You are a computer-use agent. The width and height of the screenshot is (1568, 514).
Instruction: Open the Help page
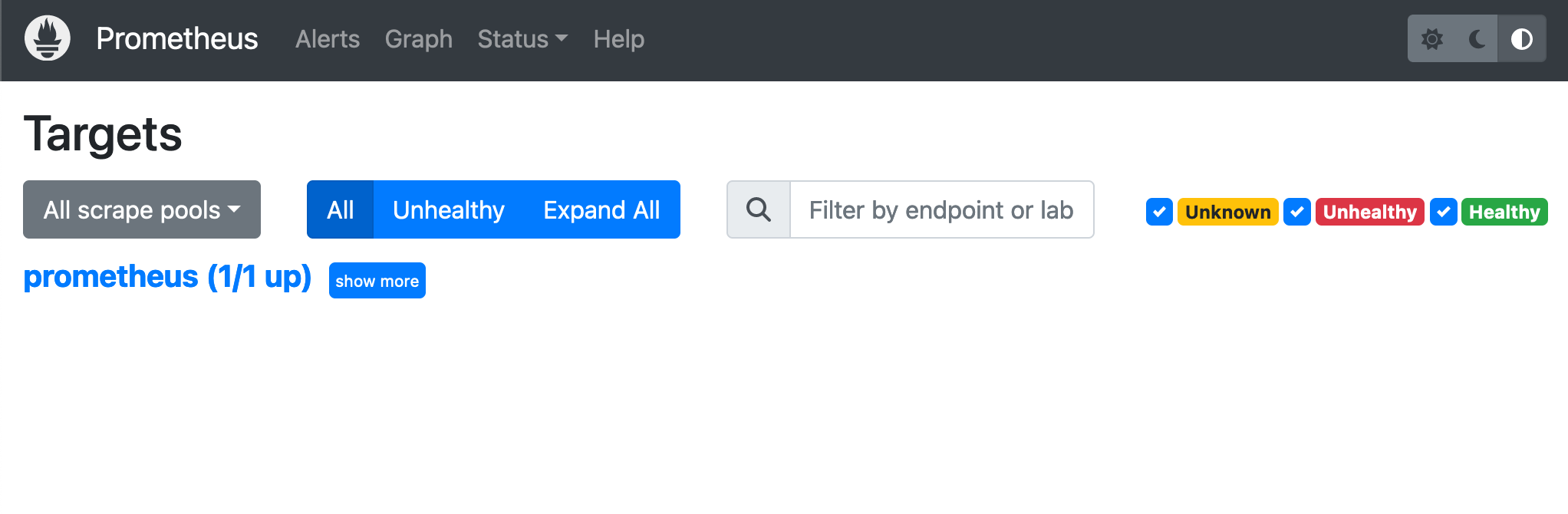618,38
